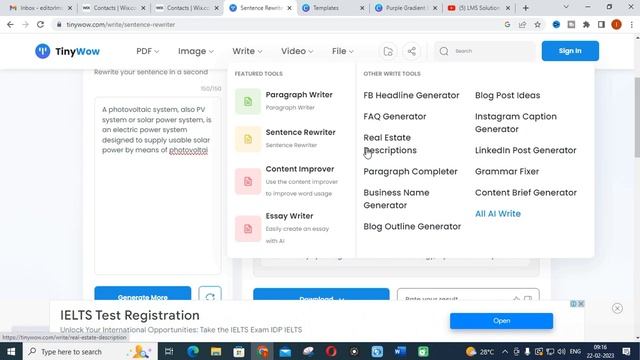Click the Sentence Rewriter yellow icon
640x360 pixels.
[248, 139]
